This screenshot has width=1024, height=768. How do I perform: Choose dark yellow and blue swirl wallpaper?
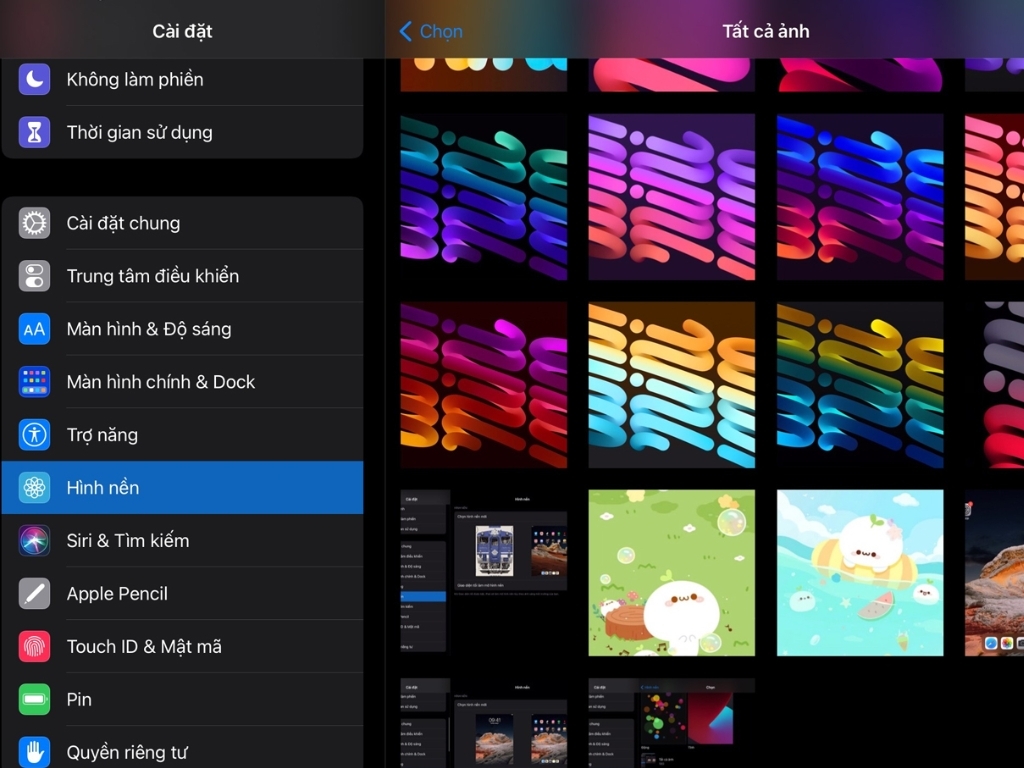point(860,385)
